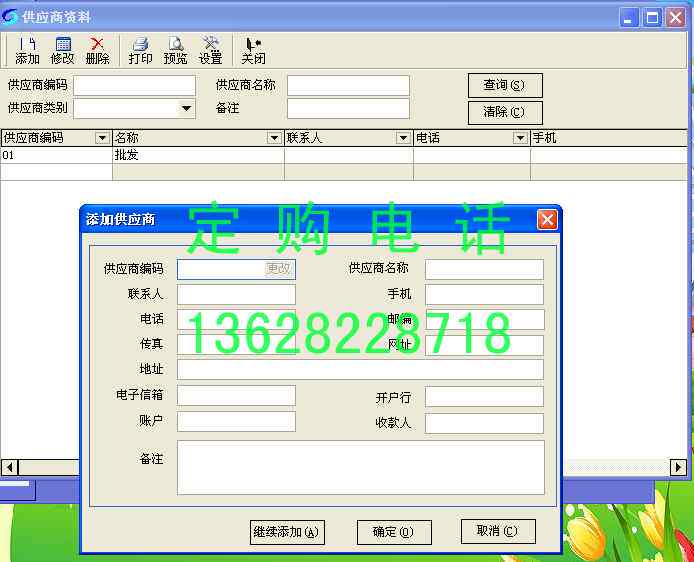694x562 pixels.
Task: Focus the dialog 供应商名称 input
Action: tap(484, 269)
